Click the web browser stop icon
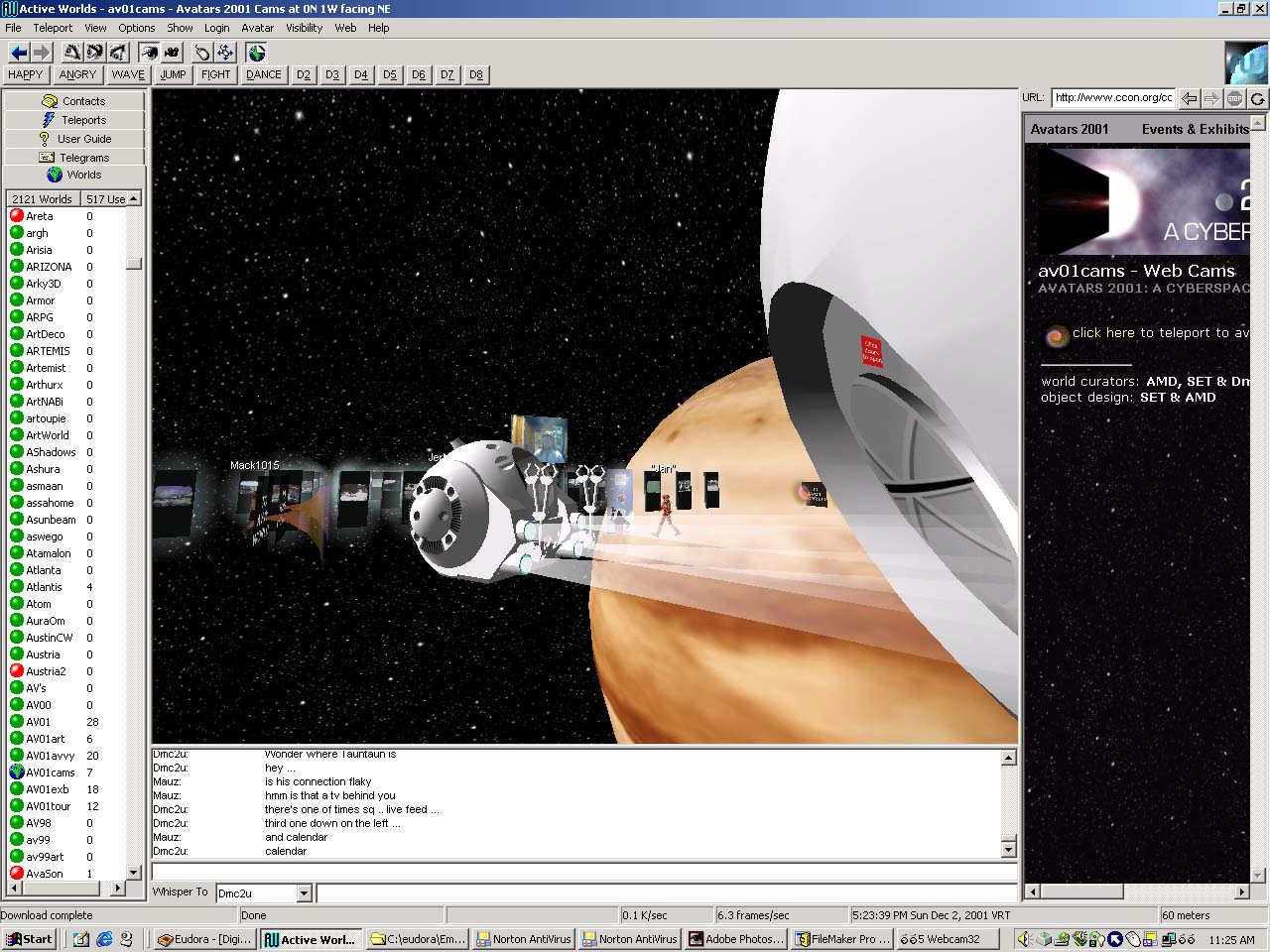1270x952 pixels. [x=1234, y=98]
